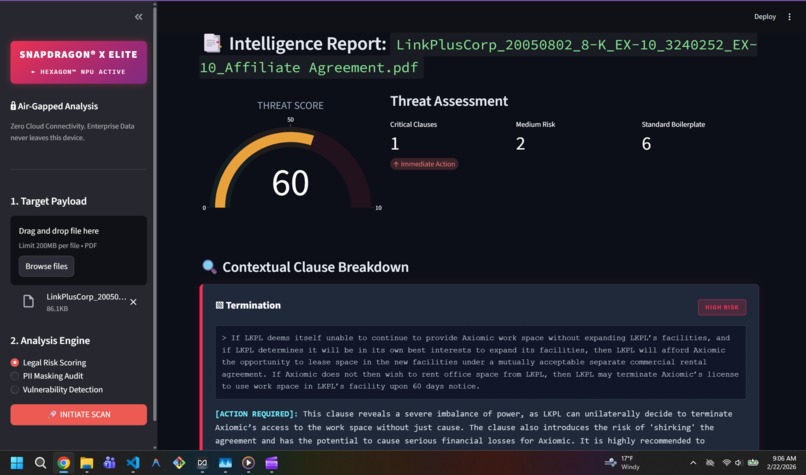Open the Photos app taskbar icon
806x475 pixels.
pyautogui.click(x=225, y=463)
